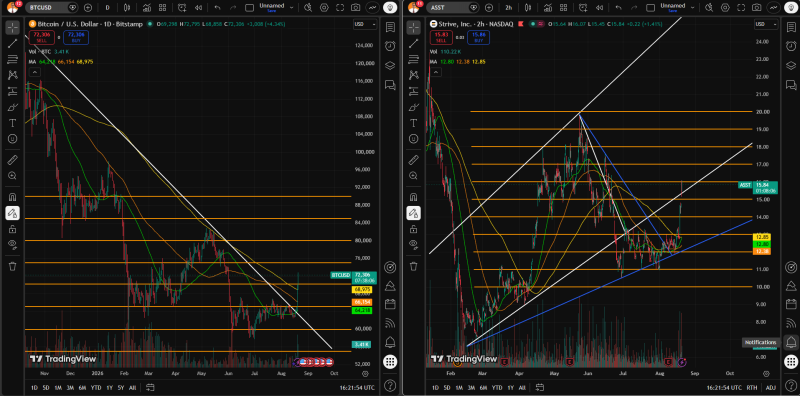Open the ruler measure tool on ASST chart

[414, 160]
